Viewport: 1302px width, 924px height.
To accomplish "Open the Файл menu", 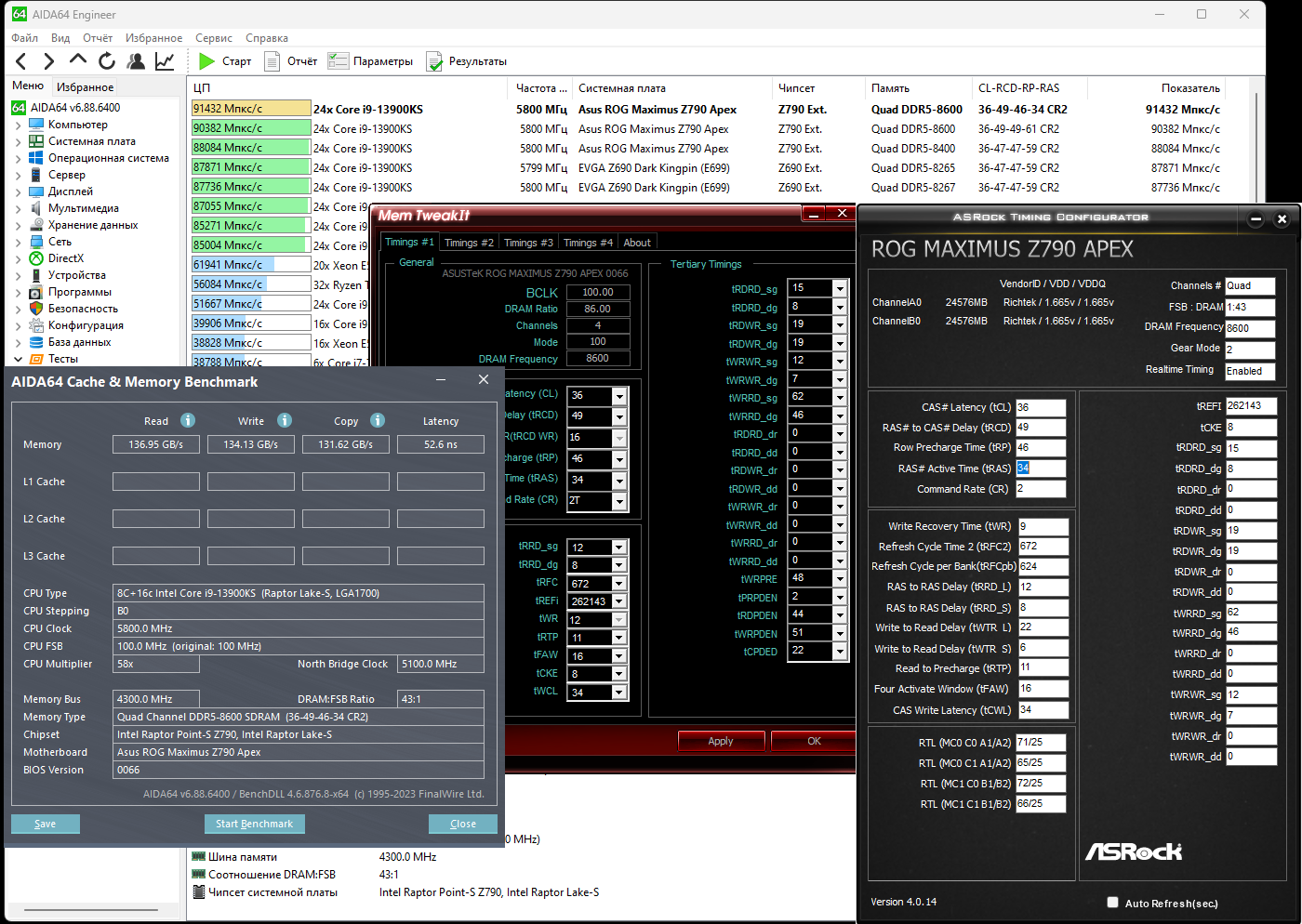I will pyautogui.click(x=25, y=38).
